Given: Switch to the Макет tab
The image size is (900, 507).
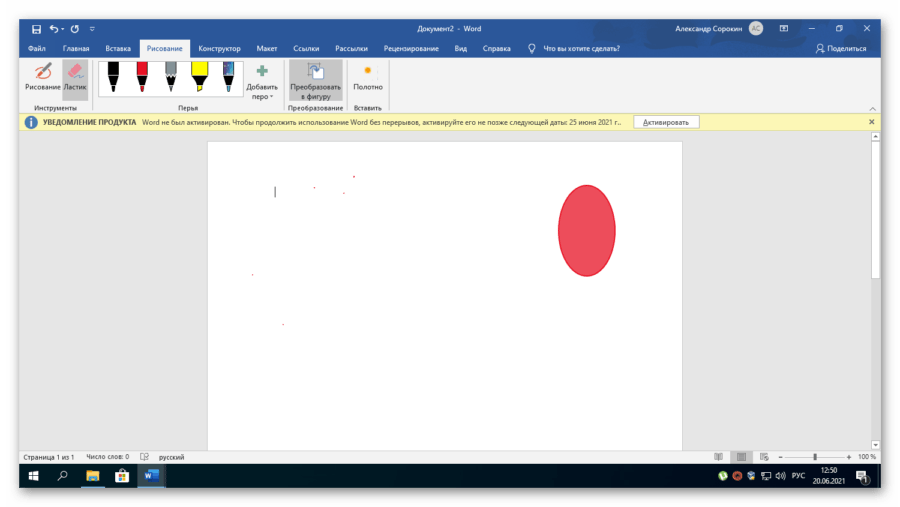Looking at the screenshot, I should pyautogui.click(x=267, y=48).
